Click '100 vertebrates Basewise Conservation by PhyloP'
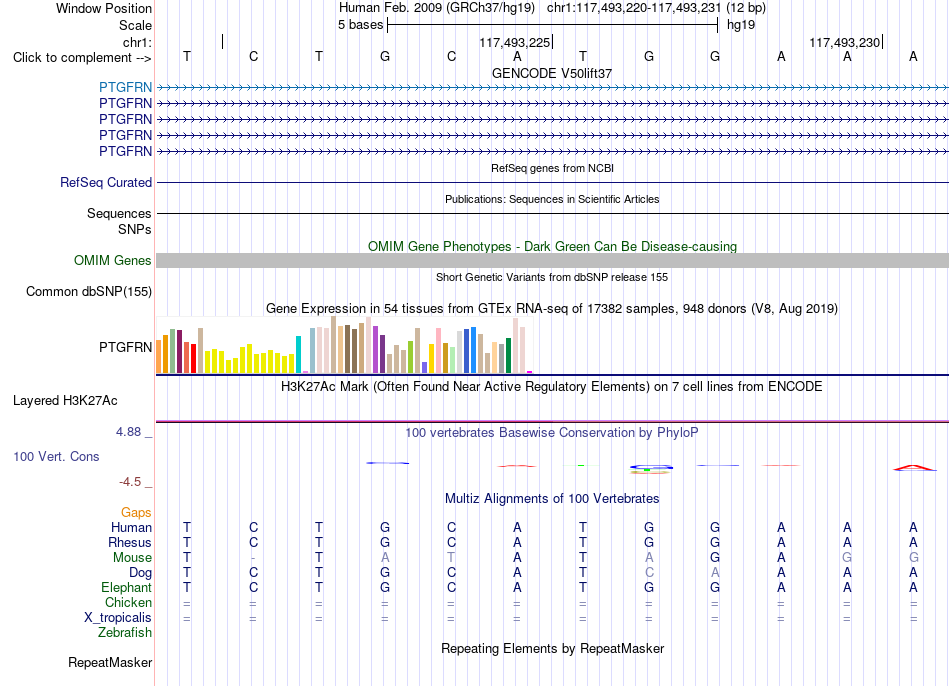Image resolution: width=950 pixels, height=686 pixels. [x=552, y=432]
